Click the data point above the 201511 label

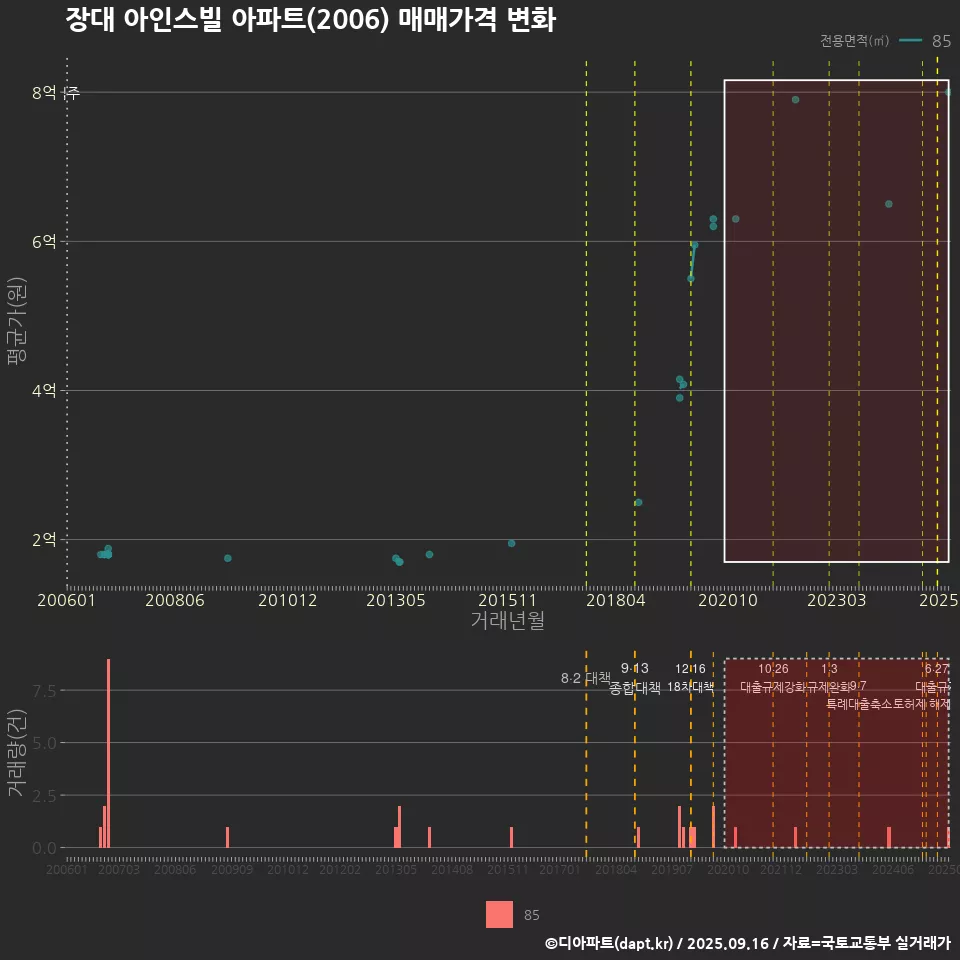tap(511, 543)
